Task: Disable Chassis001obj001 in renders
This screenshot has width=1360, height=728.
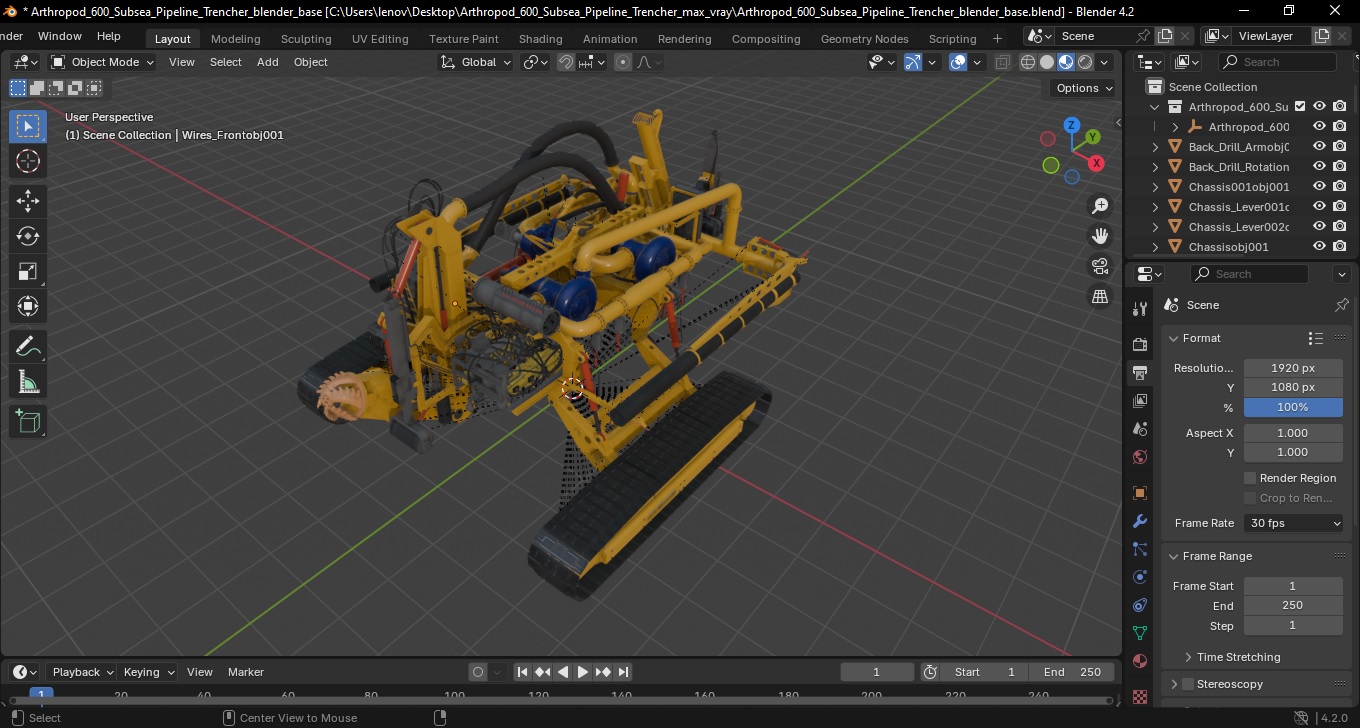Action: pyautogui.click(x=1339, y=186)
